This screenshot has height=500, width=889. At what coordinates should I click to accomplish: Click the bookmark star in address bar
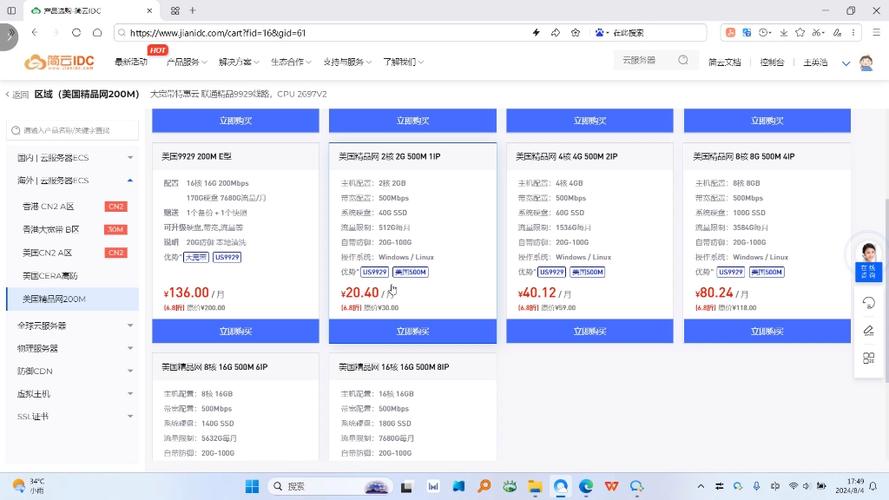point(575,33)
